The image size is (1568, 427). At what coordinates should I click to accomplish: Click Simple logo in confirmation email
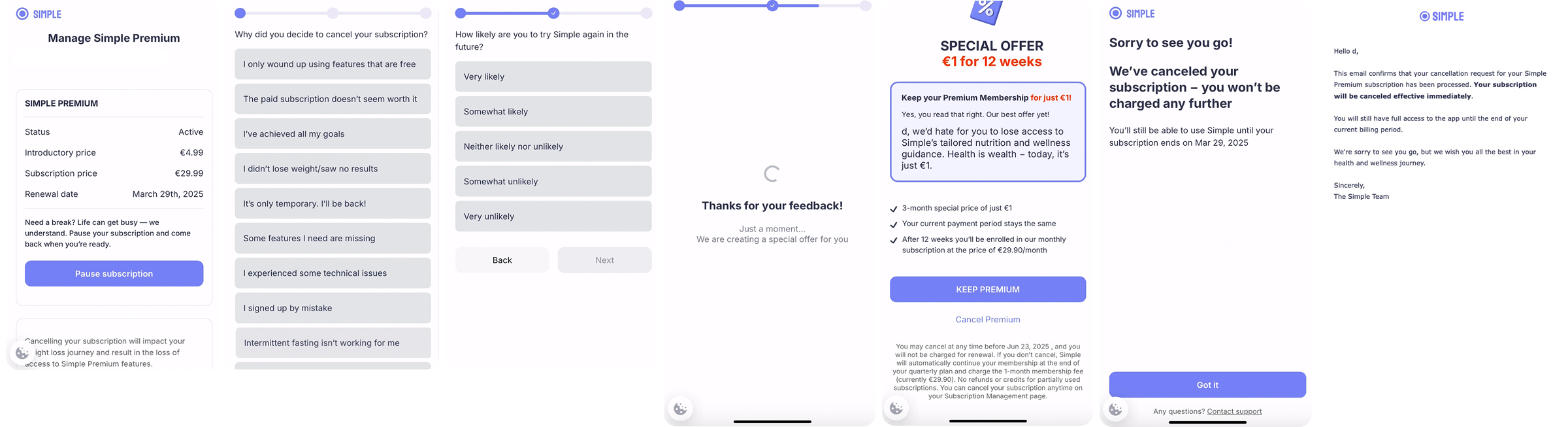pos(1442,16)
